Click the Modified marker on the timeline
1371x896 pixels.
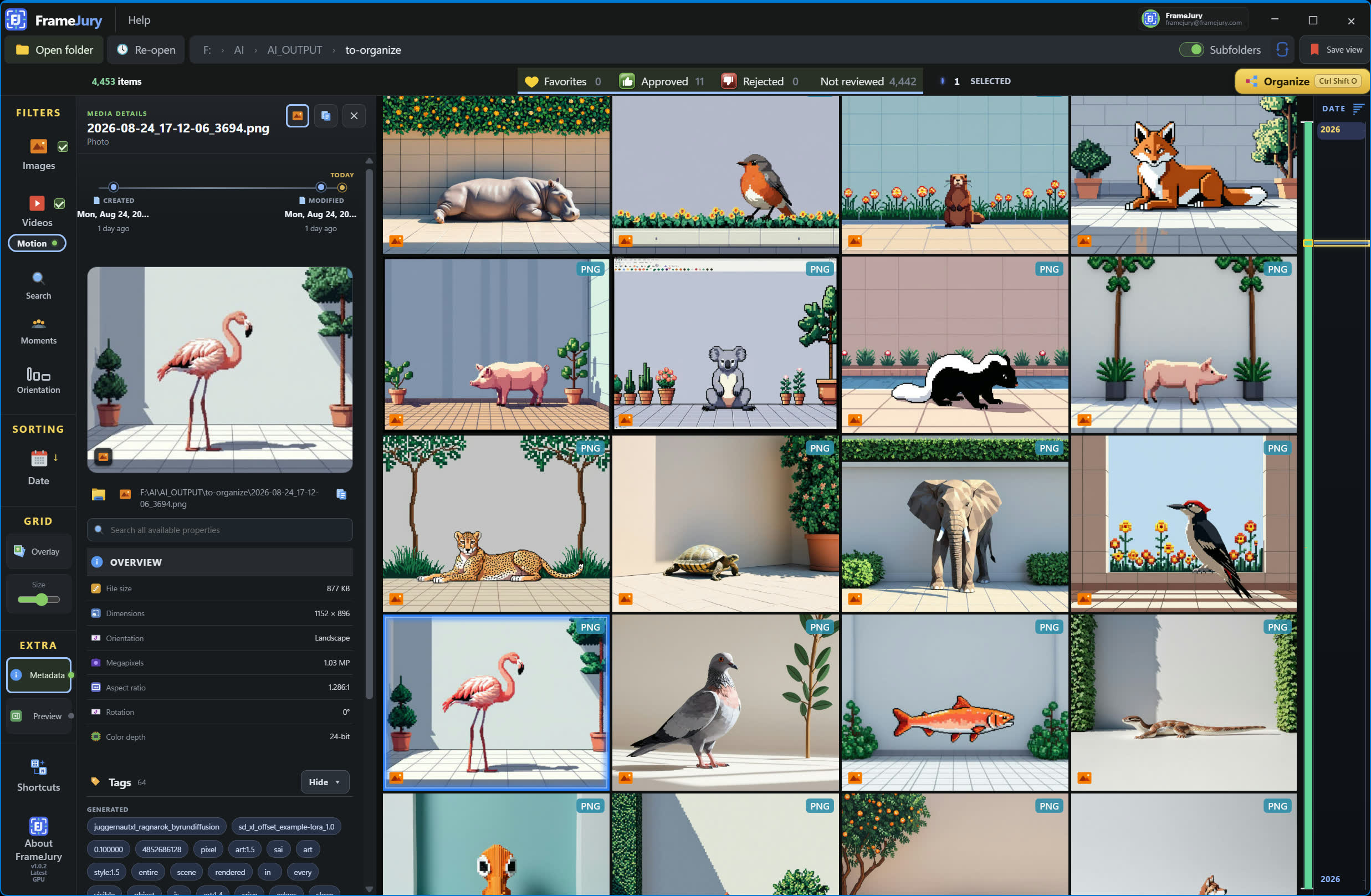321,187
